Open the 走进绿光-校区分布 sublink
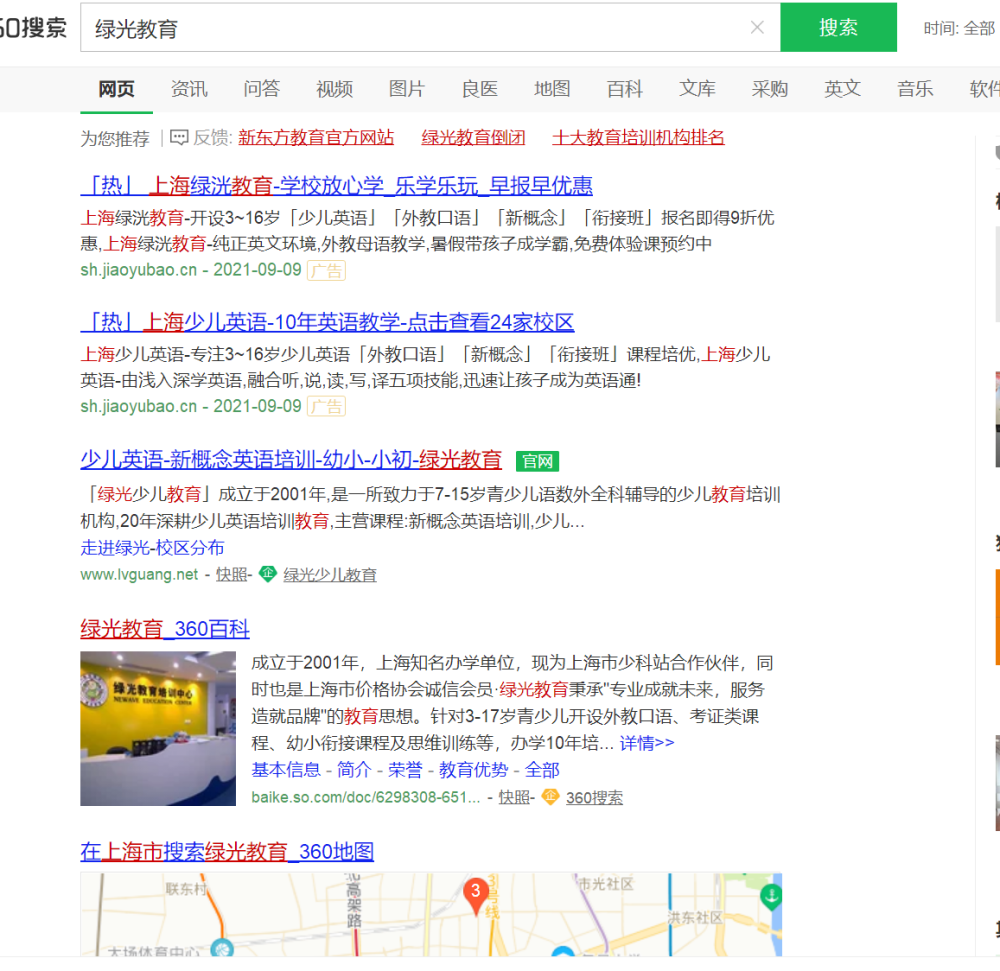 point(152,548)
